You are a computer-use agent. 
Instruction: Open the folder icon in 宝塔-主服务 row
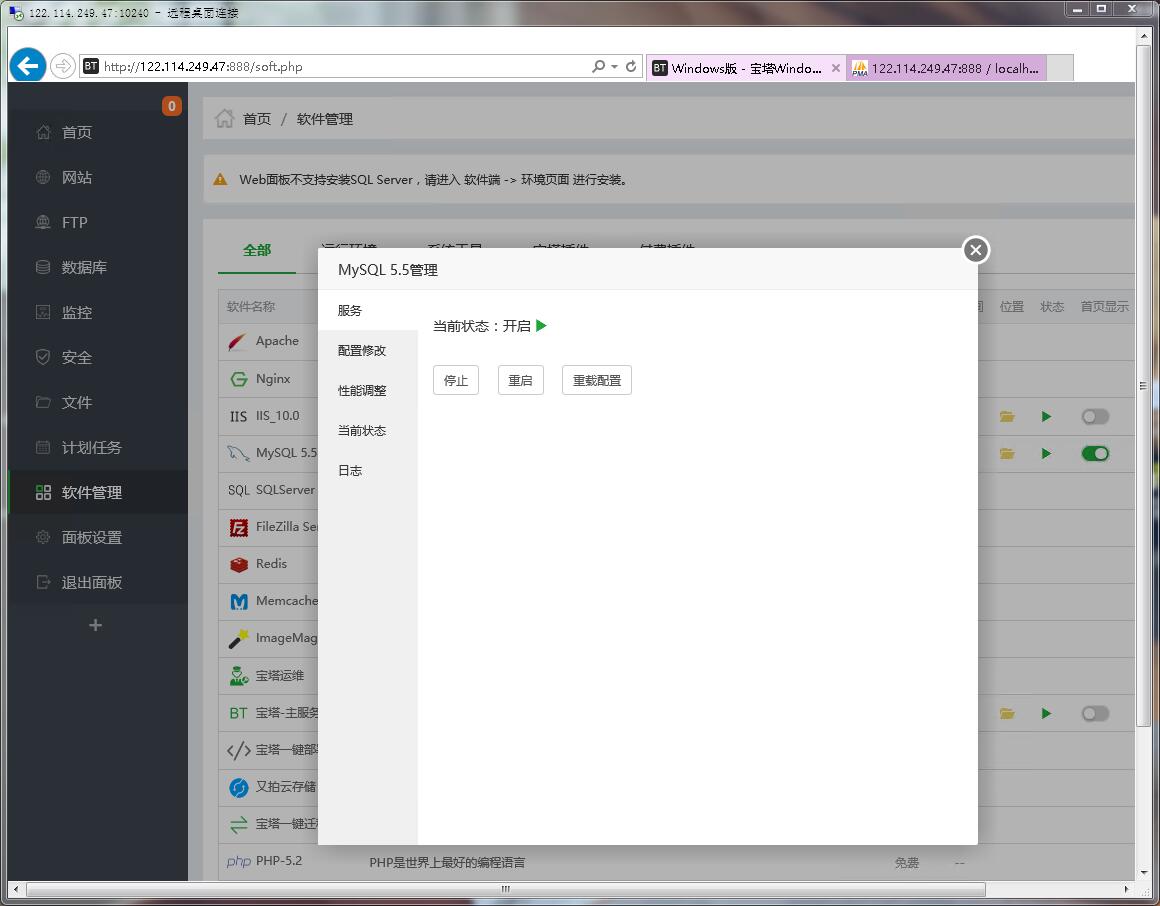pyautogui.click(x=1007, y=714)
